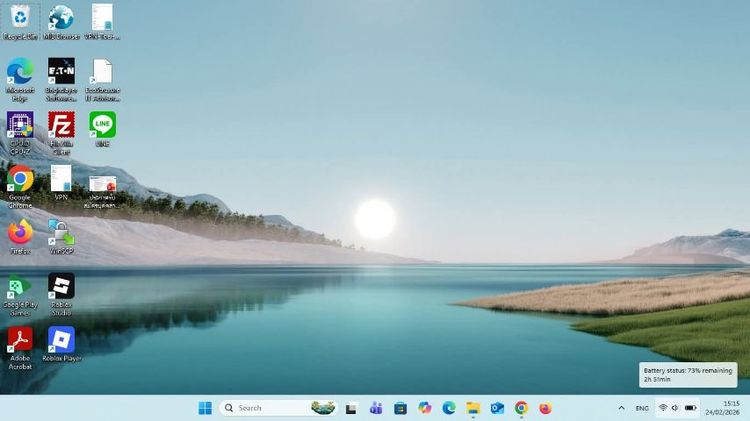The image size is (750, 421).
Task: Open the ENG input language menu
Action: (x=642, y=408)
